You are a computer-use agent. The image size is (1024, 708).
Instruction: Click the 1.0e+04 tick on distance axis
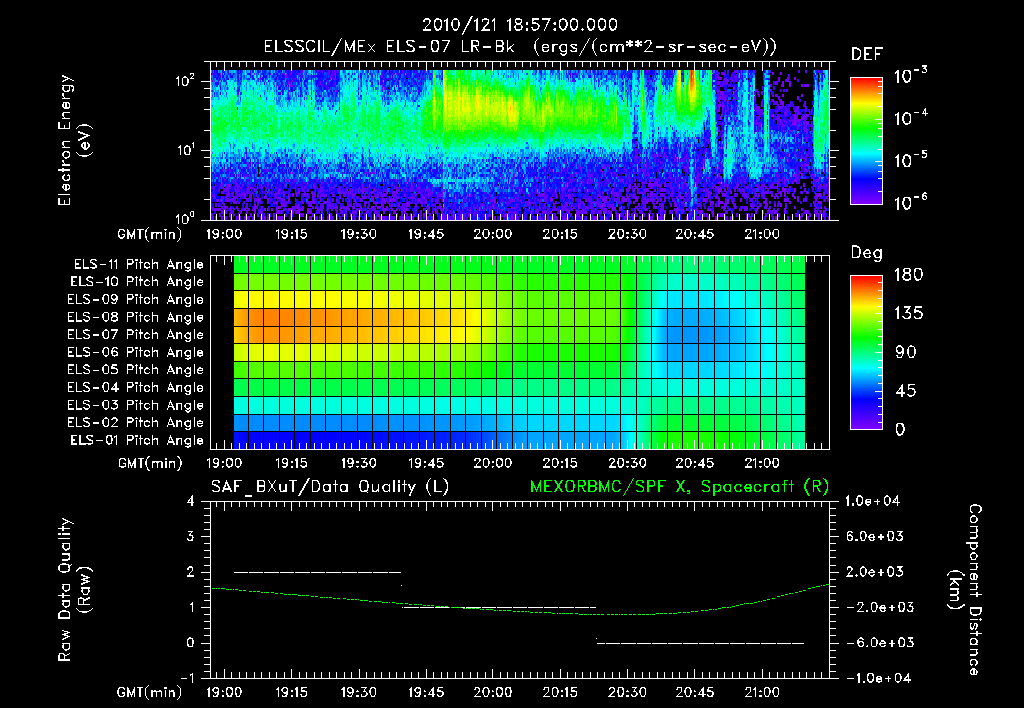(872, 501)
